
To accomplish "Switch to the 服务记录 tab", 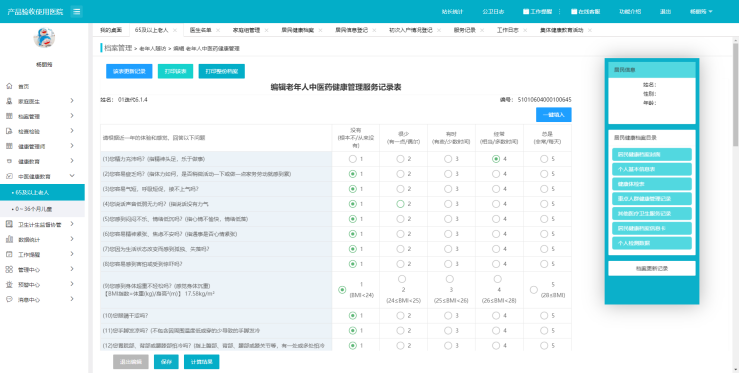I will 464,30.
